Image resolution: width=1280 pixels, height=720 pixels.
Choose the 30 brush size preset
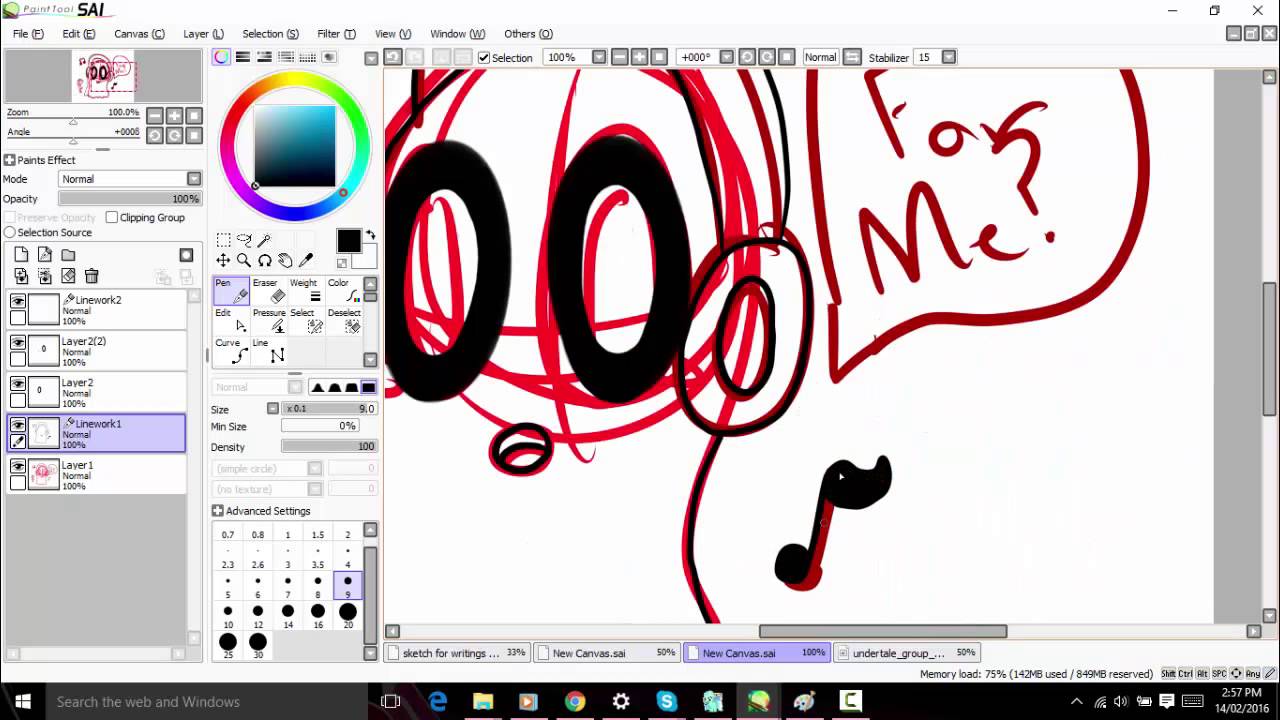pos(258,647)
